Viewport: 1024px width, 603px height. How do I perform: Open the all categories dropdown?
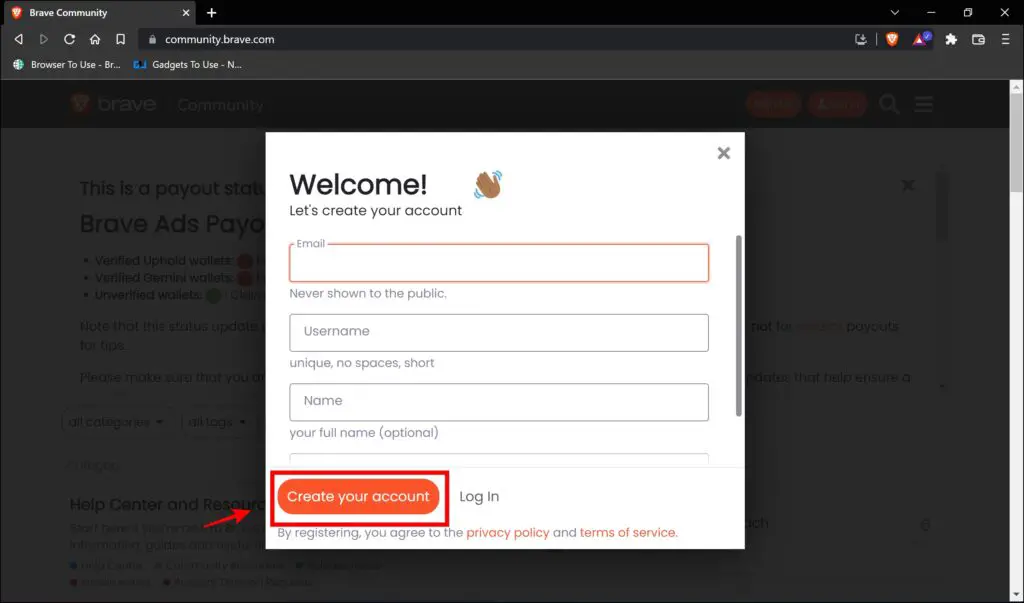click(116, 422)
